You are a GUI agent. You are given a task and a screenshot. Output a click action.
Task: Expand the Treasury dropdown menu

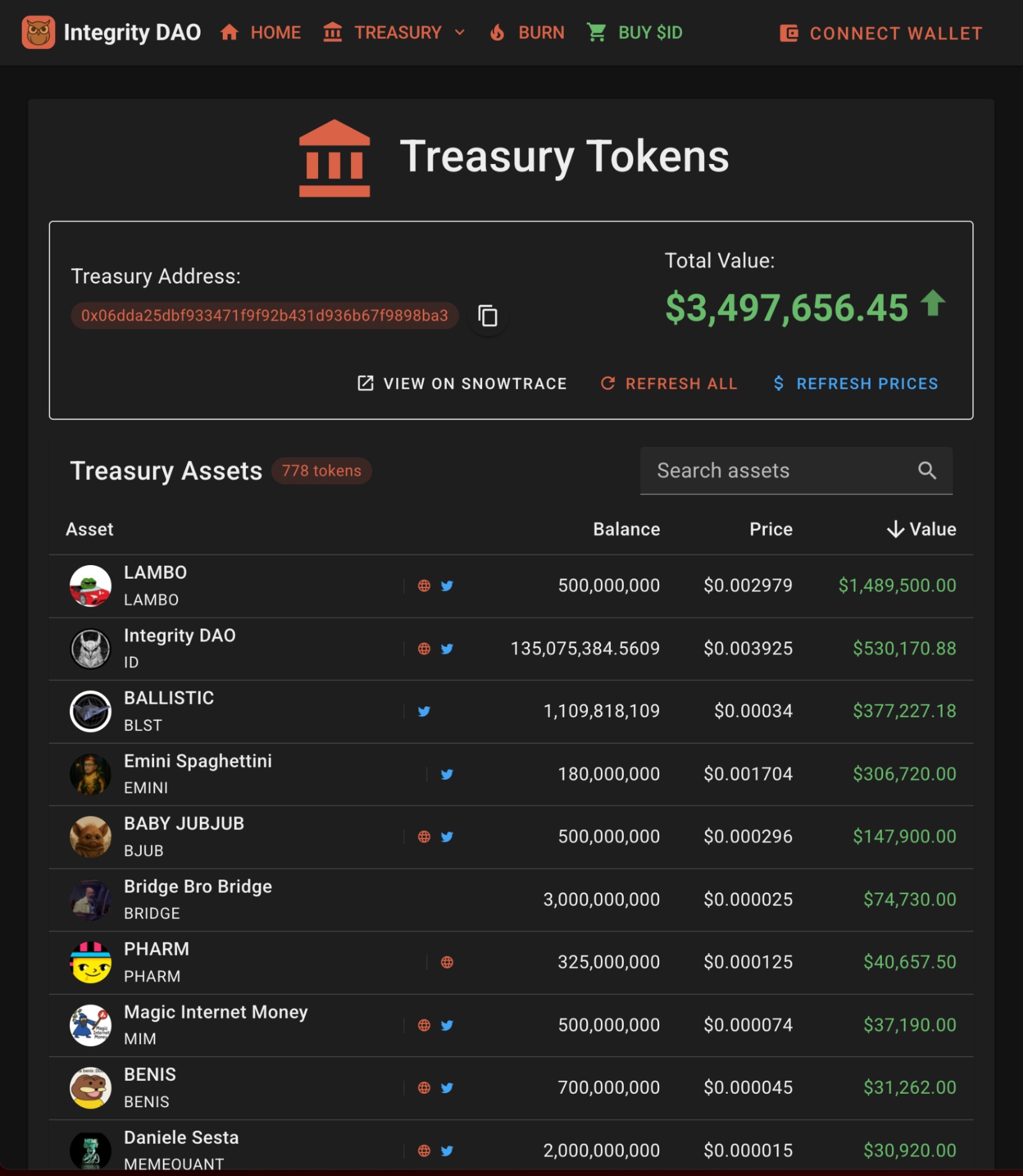pyautogui.click(x=394, y=32)
